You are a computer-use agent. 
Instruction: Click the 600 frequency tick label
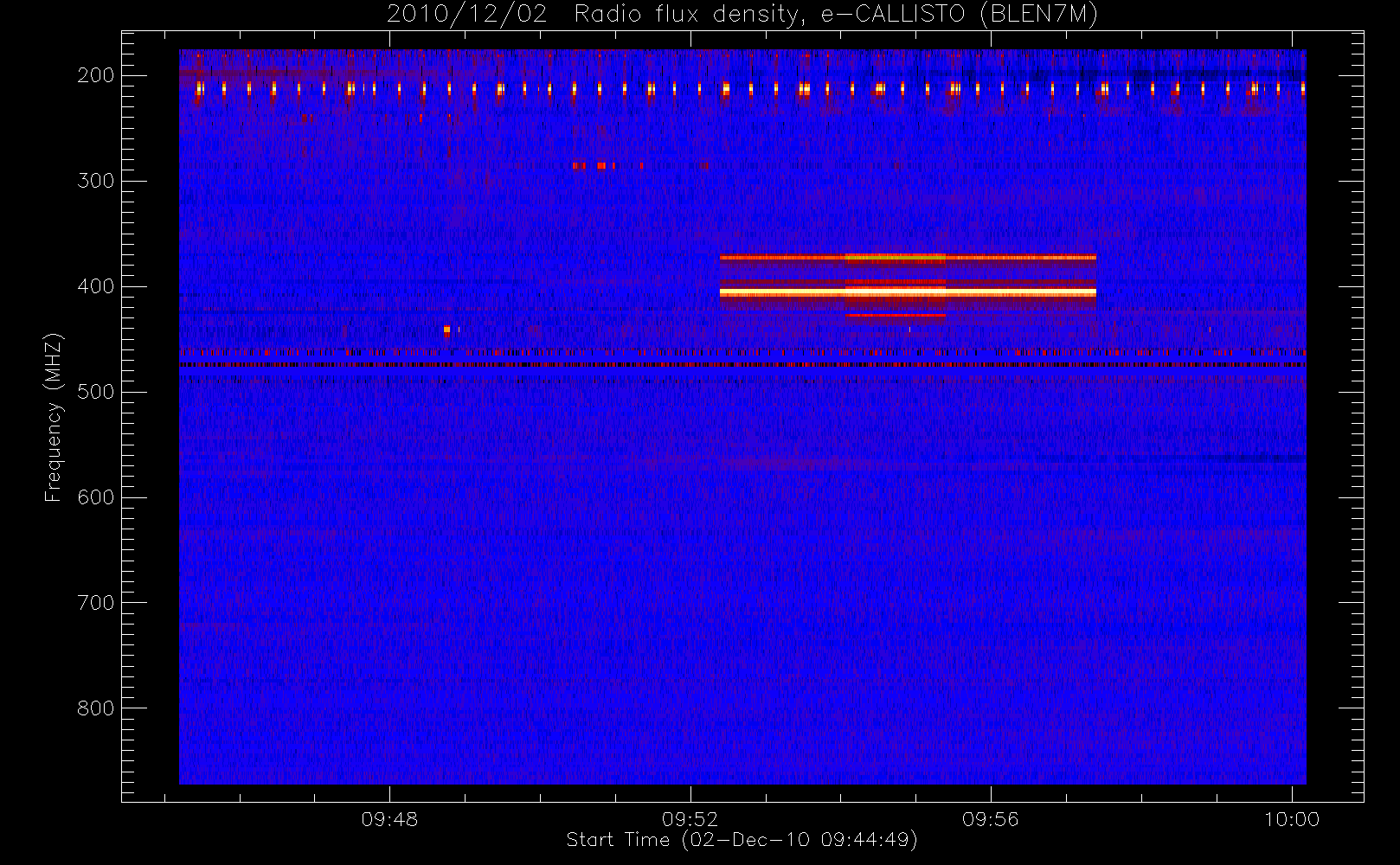click(95, 497)
